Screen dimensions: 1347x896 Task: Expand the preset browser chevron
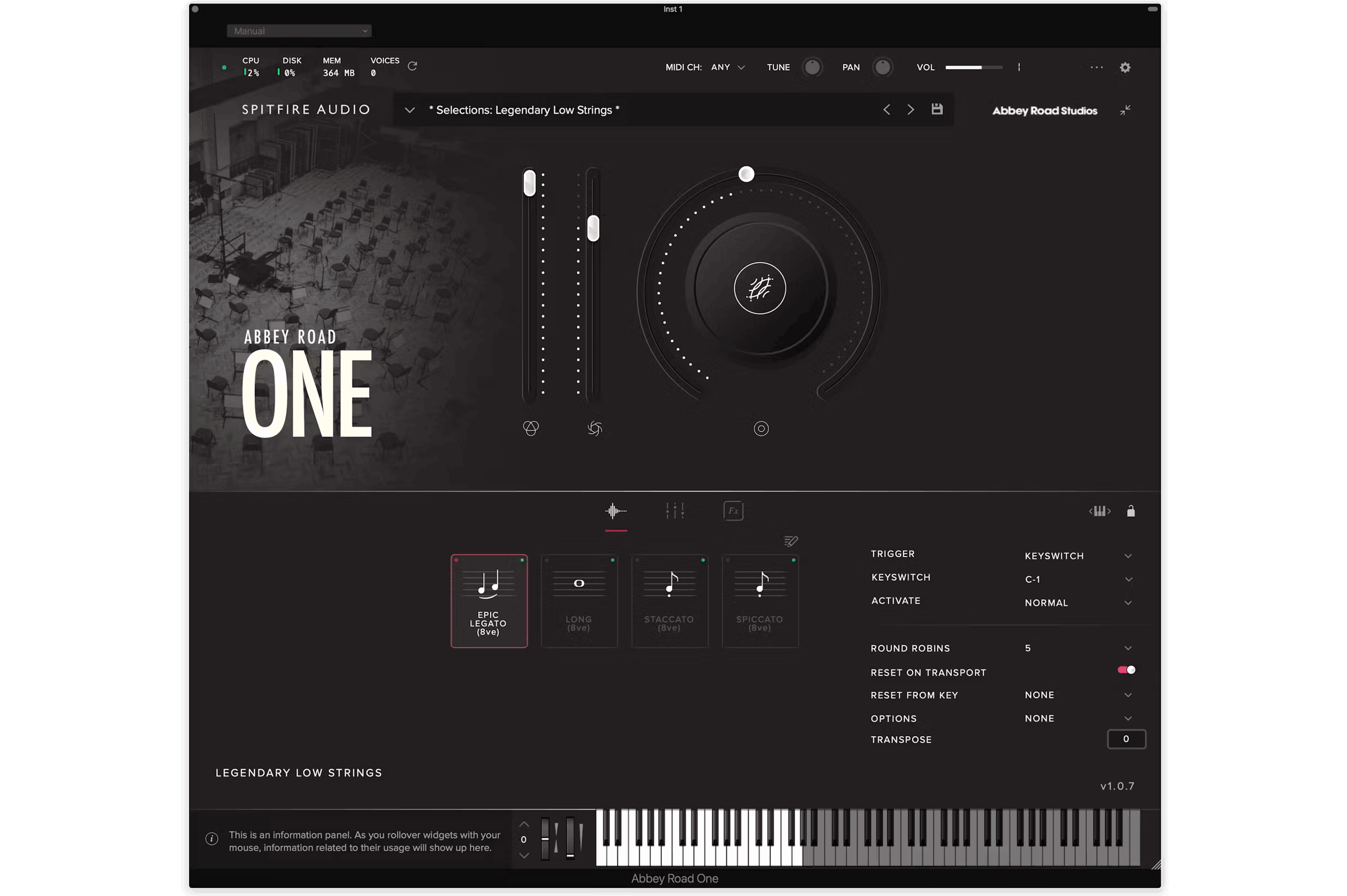pos(409,110)
